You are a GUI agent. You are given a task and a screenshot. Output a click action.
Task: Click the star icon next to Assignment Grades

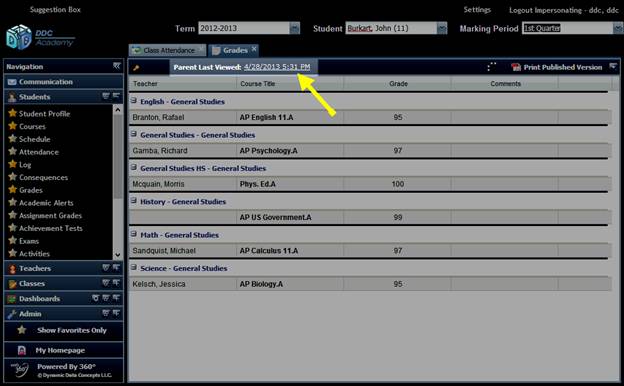(x=13, y=215)
